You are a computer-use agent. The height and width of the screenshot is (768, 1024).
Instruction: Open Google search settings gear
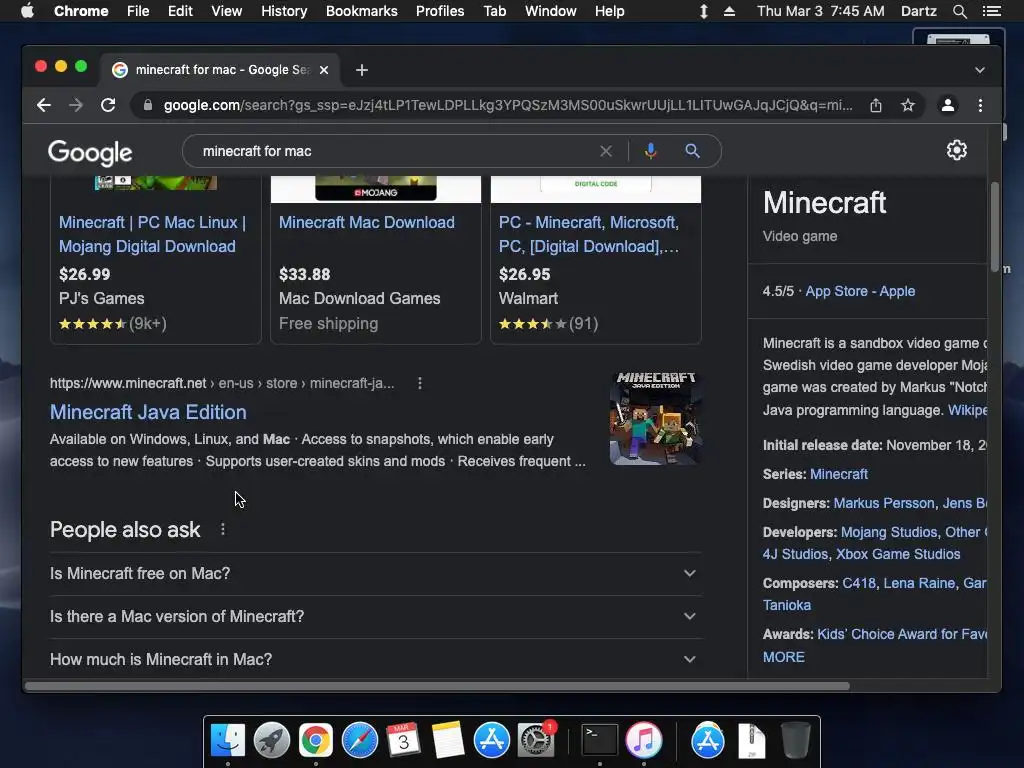click(x=957, y=150)
